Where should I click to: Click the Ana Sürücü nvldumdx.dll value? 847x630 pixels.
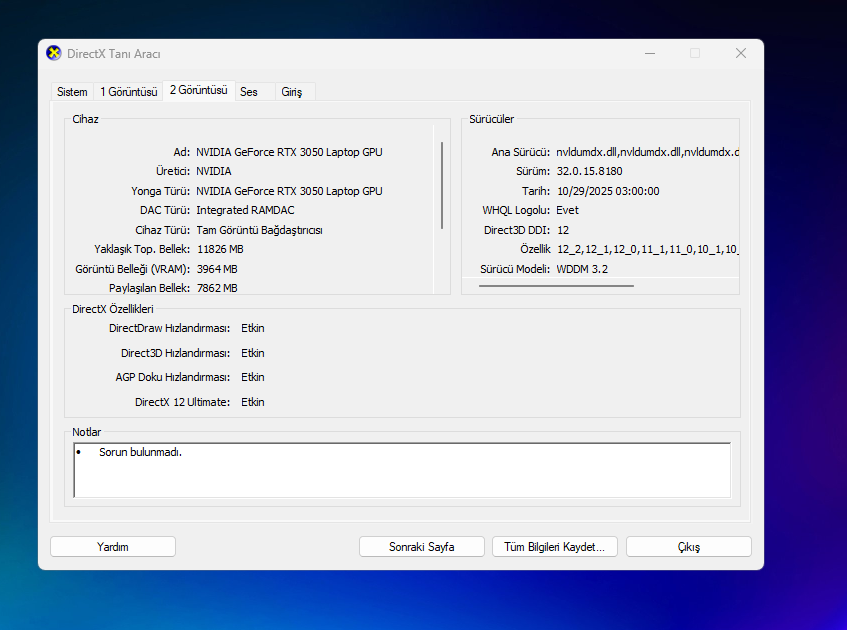pyautogui.click(x=647, y=152)
